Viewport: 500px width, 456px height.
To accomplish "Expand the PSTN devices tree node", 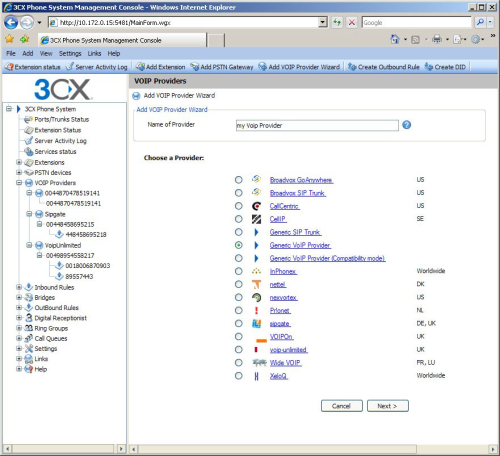I will point(19,172).
